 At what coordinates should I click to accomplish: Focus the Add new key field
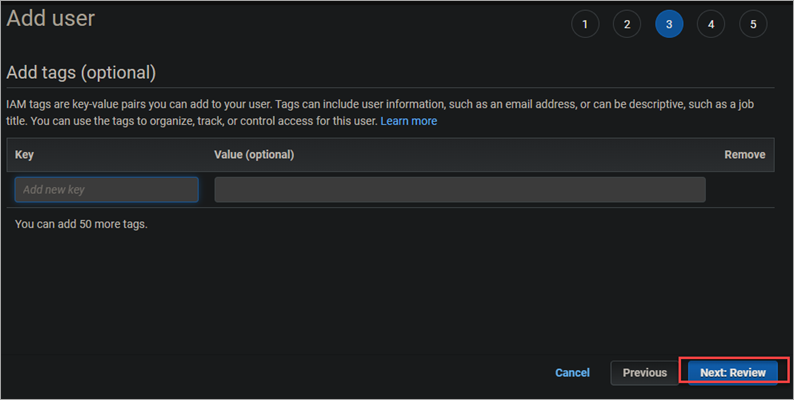(x=106, y=189)
